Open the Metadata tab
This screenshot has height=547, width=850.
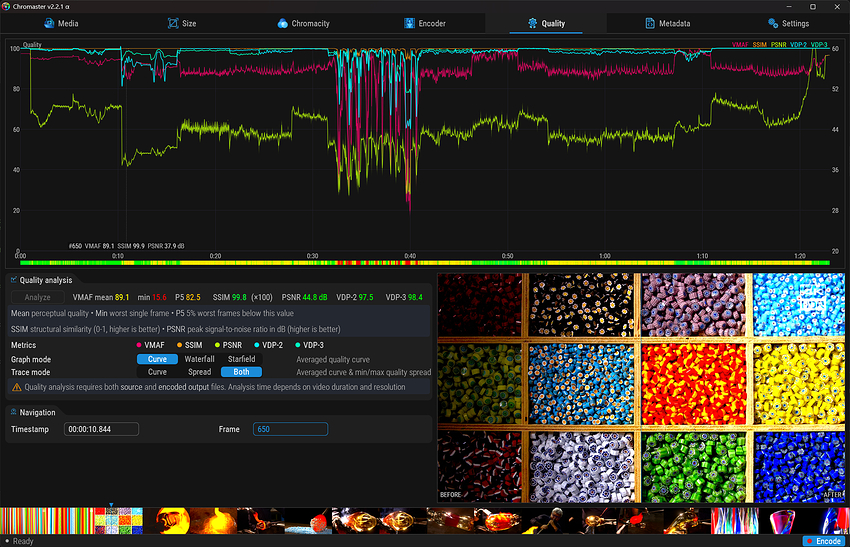pos(667,23)
